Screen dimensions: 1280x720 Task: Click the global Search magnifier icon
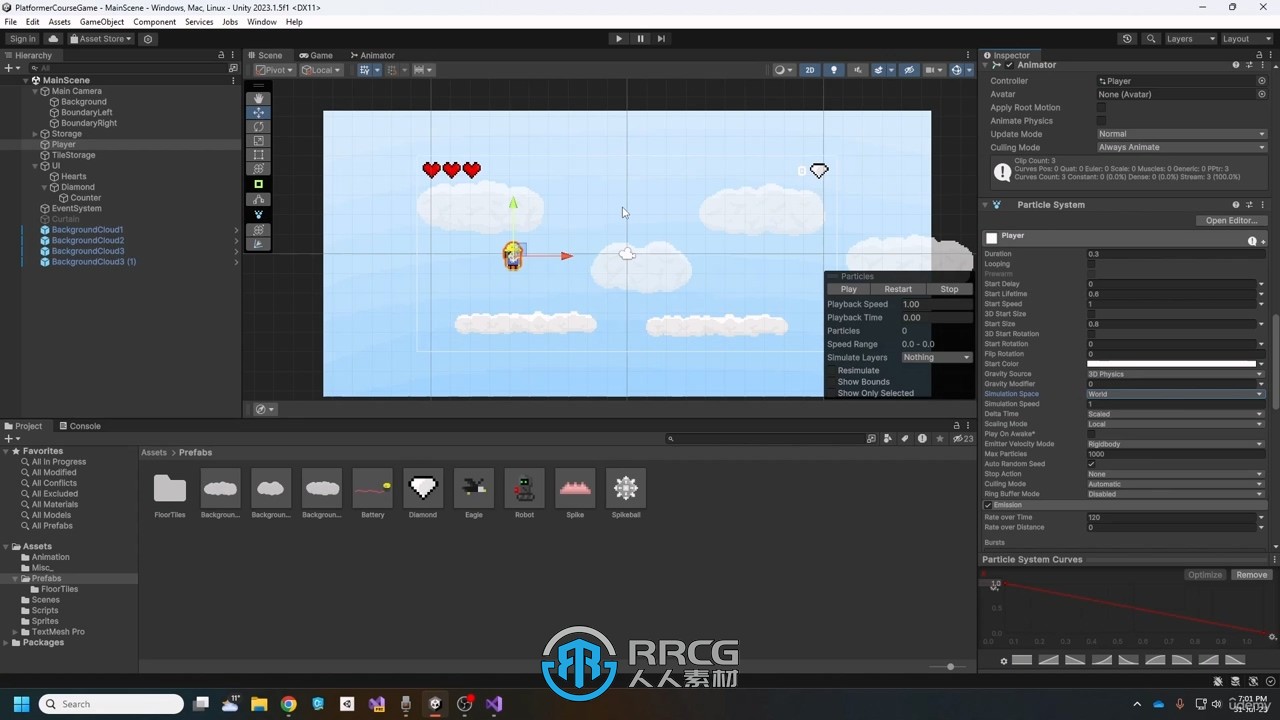1151,39
